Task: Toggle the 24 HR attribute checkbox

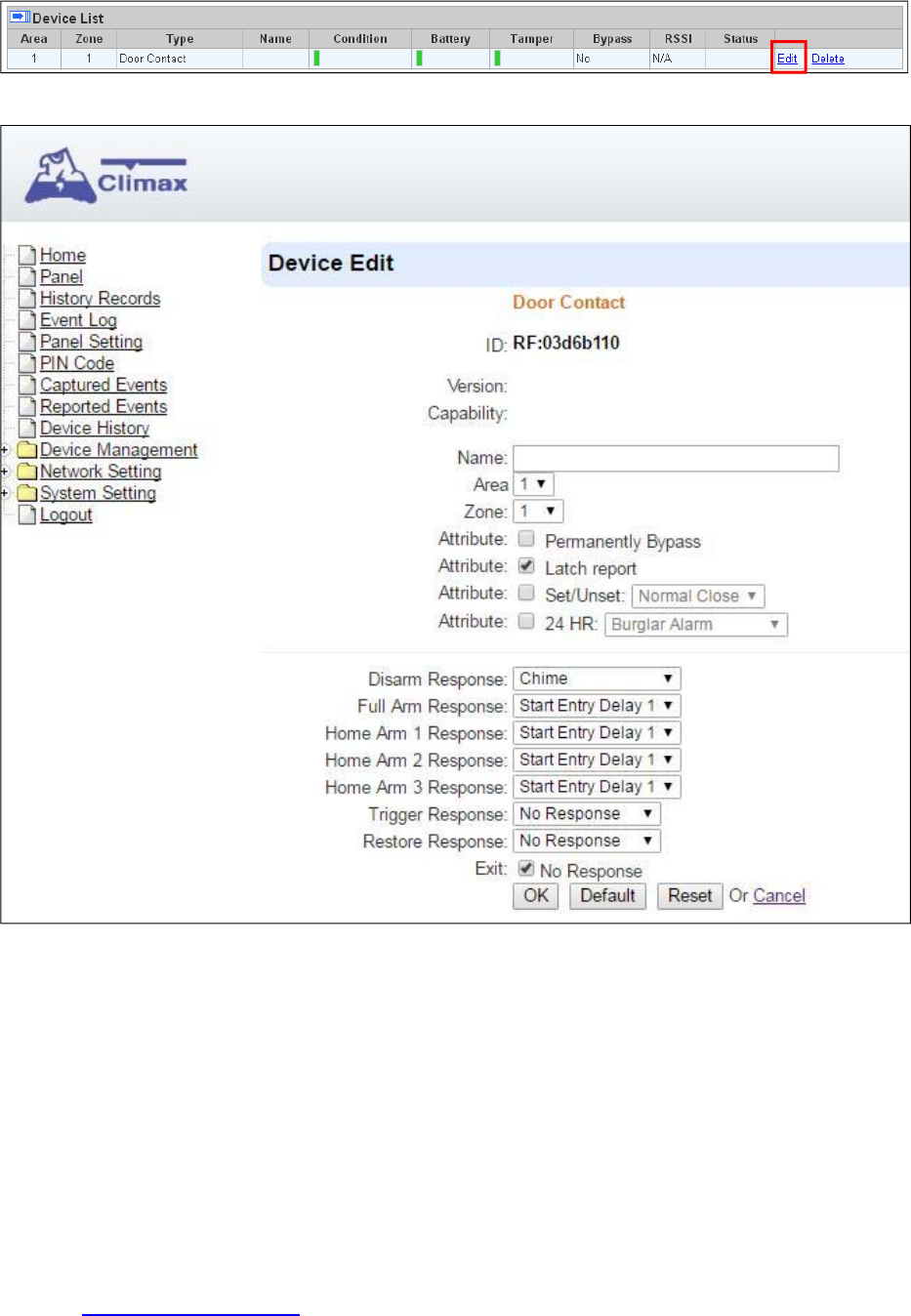Action: 526,621
